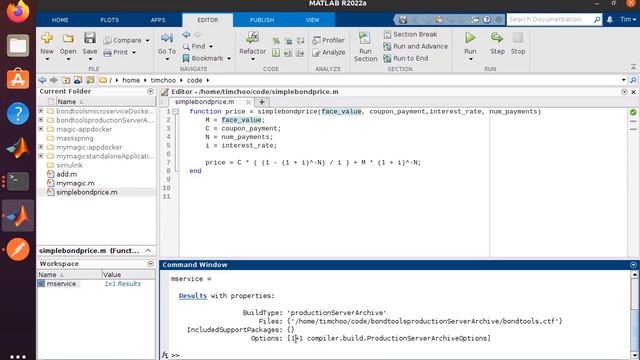The width and height of the screenshot is (640, 360).
Task: Open Files manager from the Ubuntu dock
Action: click(18, 45)
